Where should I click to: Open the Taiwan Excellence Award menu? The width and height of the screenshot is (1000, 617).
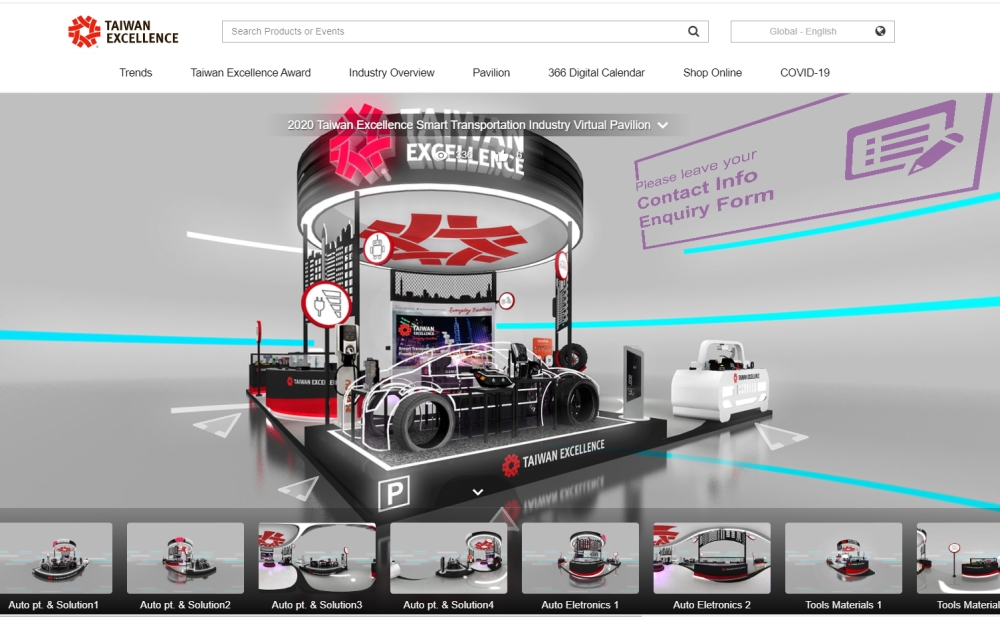click(250, 73)
